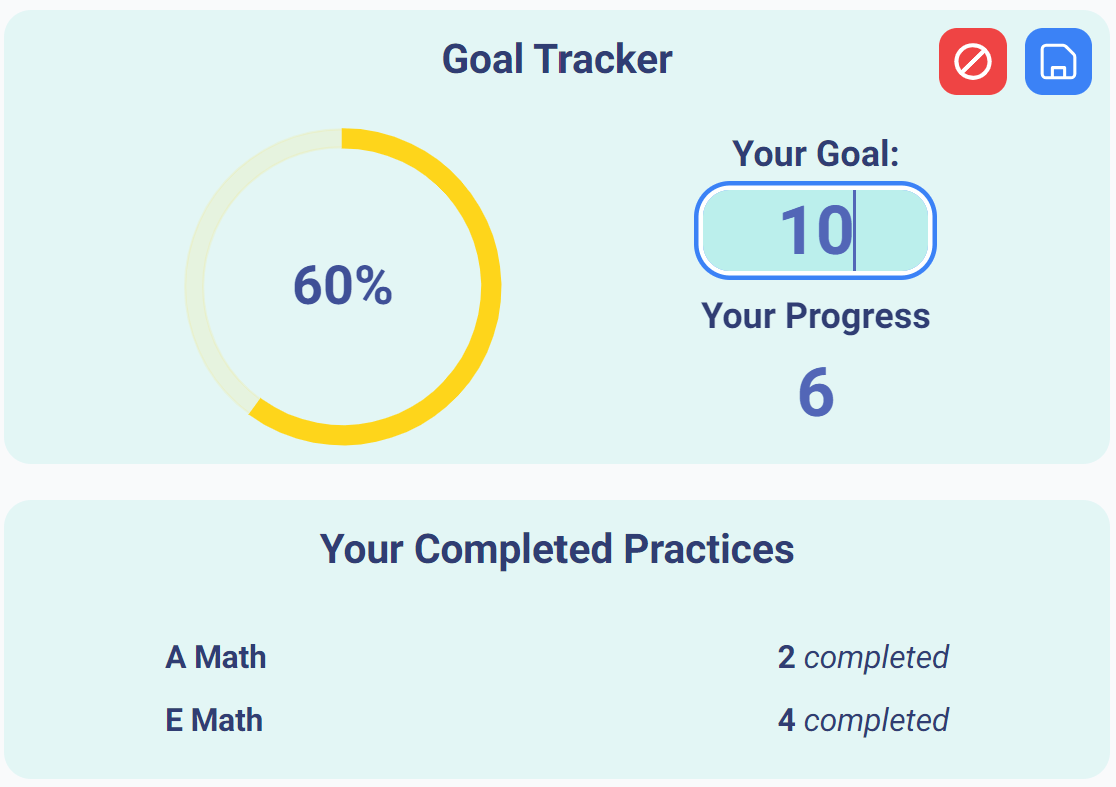Click the word "Progress" above the number 6
This screenshot has width=1116, height=787.
pos(857,316)
